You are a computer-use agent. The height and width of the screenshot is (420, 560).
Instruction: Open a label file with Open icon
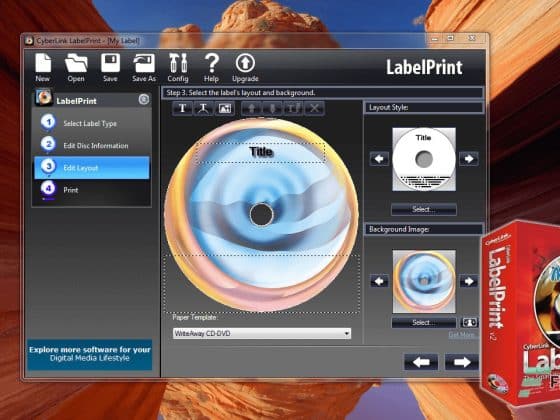point(76,68)
